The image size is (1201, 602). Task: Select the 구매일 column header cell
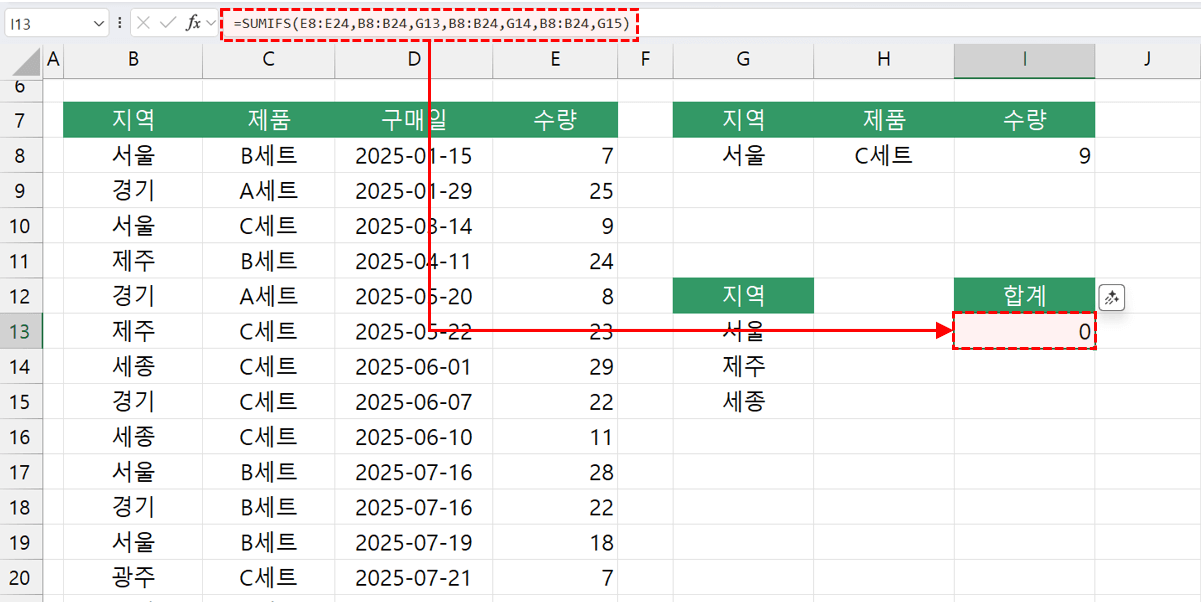(413, 119)
